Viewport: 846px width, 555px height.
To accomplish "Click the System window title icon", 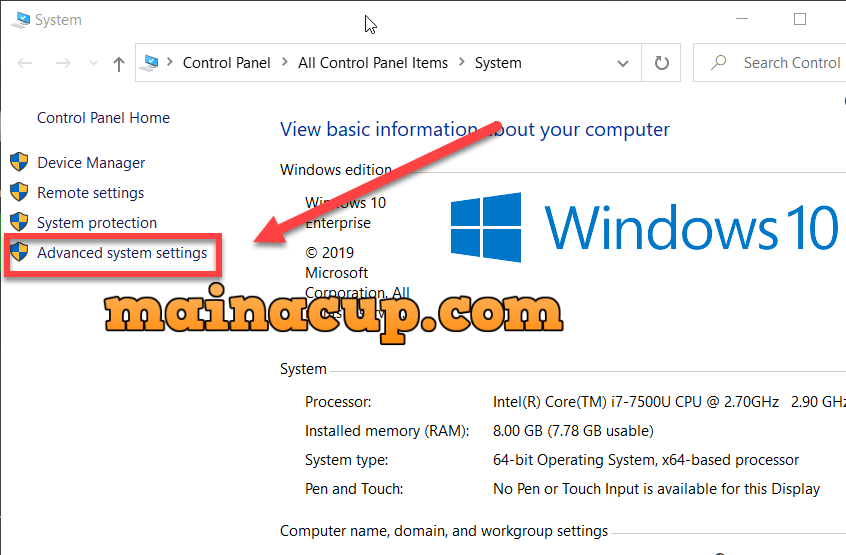I will 21,20.
